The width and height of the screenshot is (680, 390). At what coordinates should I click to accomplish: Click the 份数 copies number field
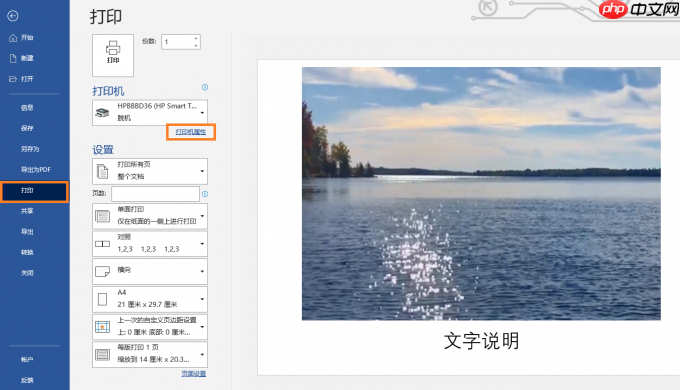click(x=177, y=42)
